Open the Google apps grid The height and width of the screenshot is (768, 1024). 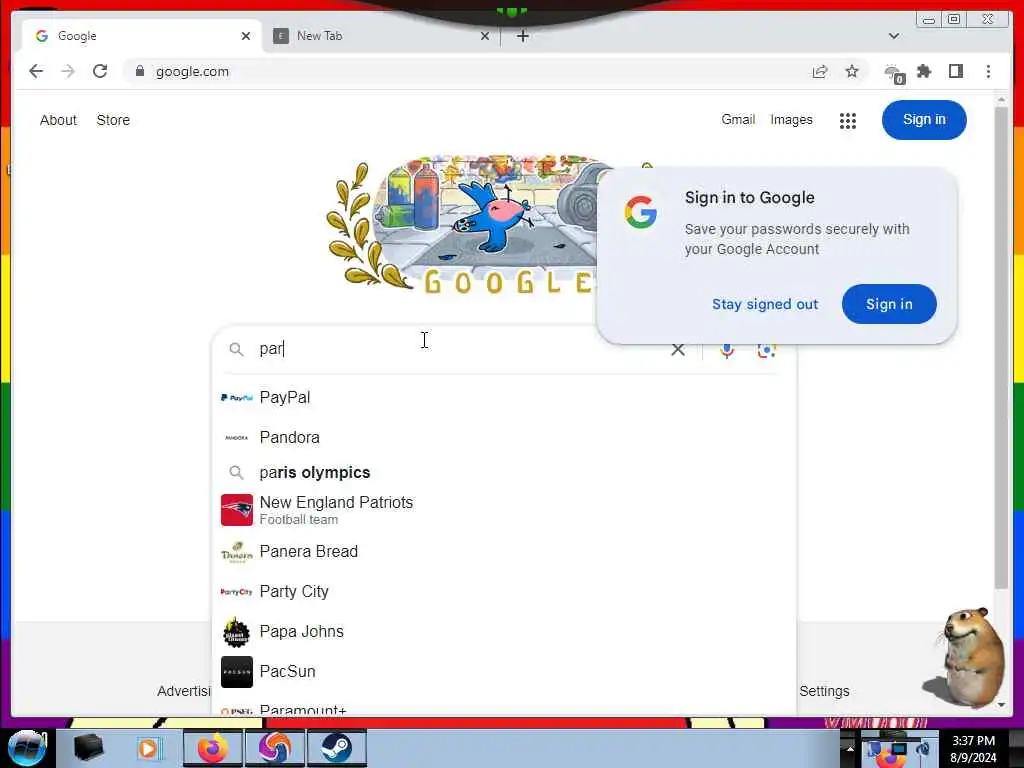[x=848, y=120]
